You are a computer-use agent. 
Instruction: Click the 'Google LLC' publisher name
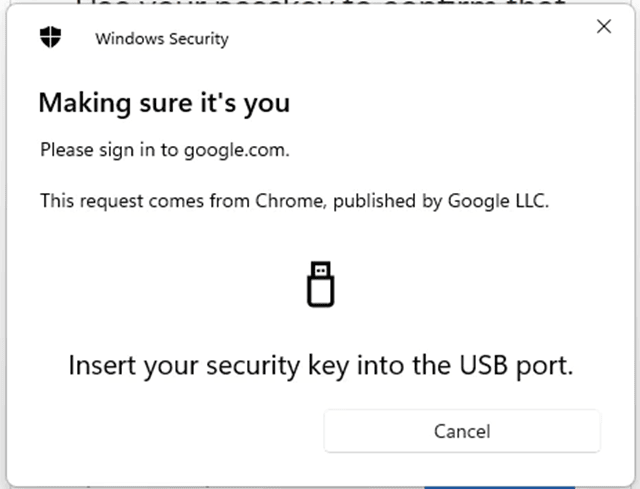496,201
